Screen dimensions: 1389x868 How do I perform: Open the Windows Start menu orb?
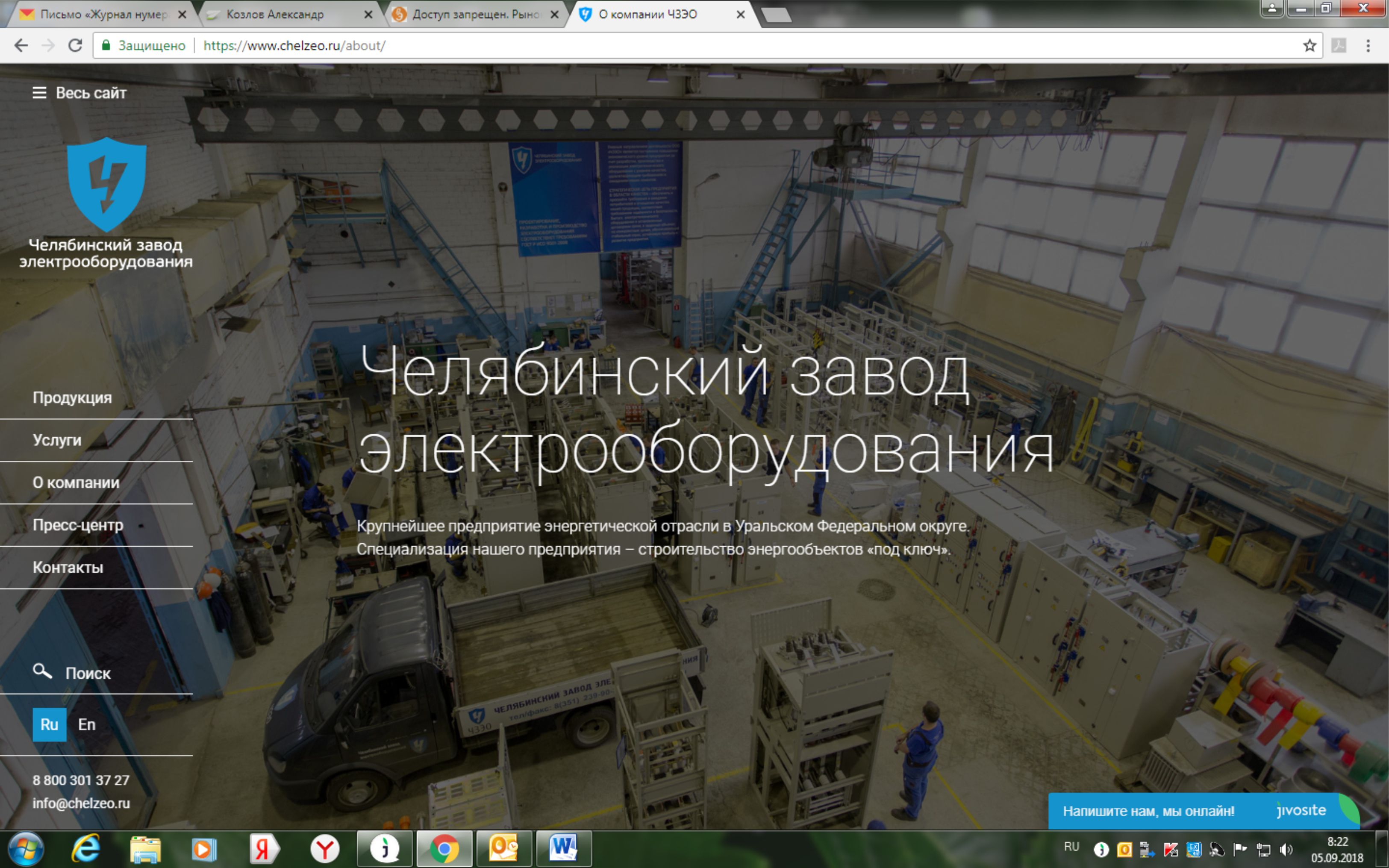point(26,848)
